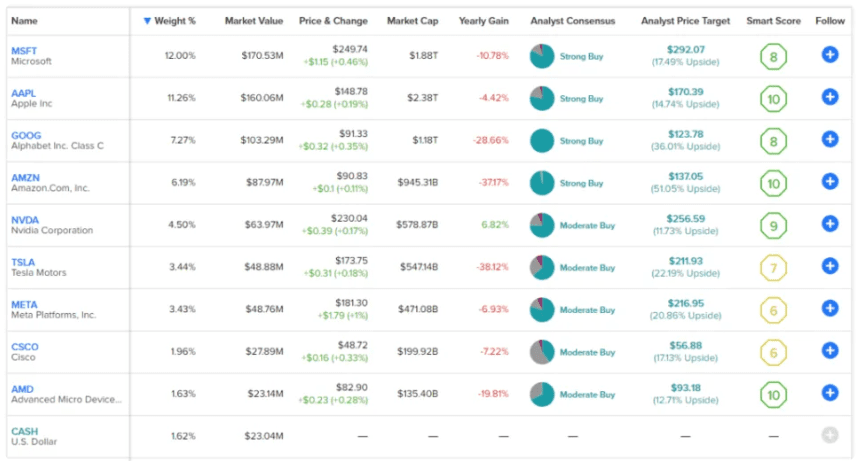Screen dimensions: 856x461
Task: Select the $23.04M cash market value
Action: click(x=264, y=436)
